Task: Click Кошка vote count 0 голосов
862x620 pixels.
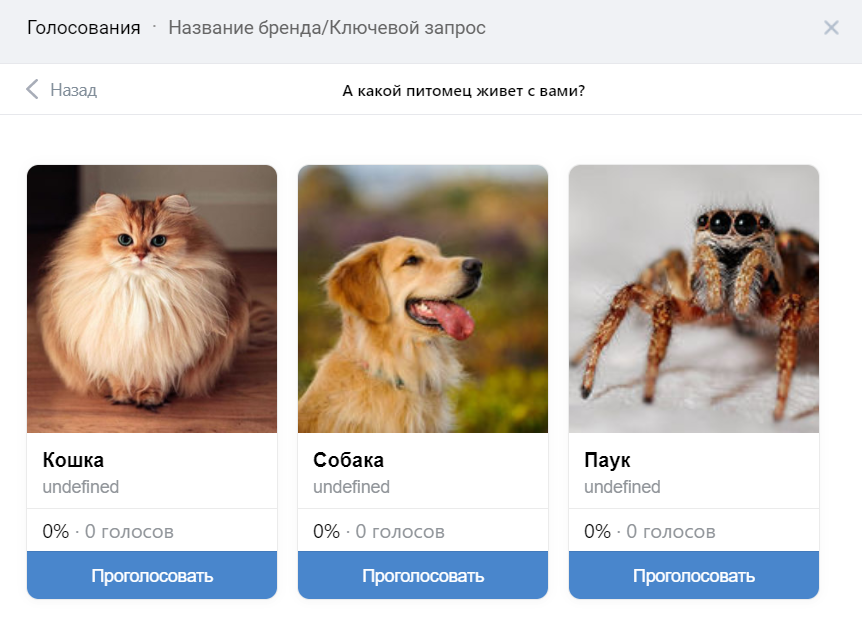Action: pyautogui.click(x=129, y=532)
